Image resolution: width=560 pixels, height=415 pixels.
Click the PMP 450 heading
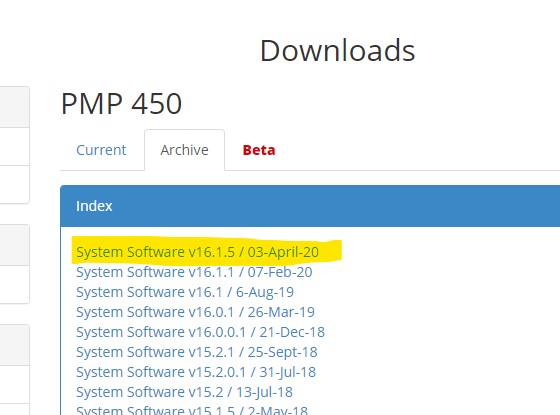121,104
